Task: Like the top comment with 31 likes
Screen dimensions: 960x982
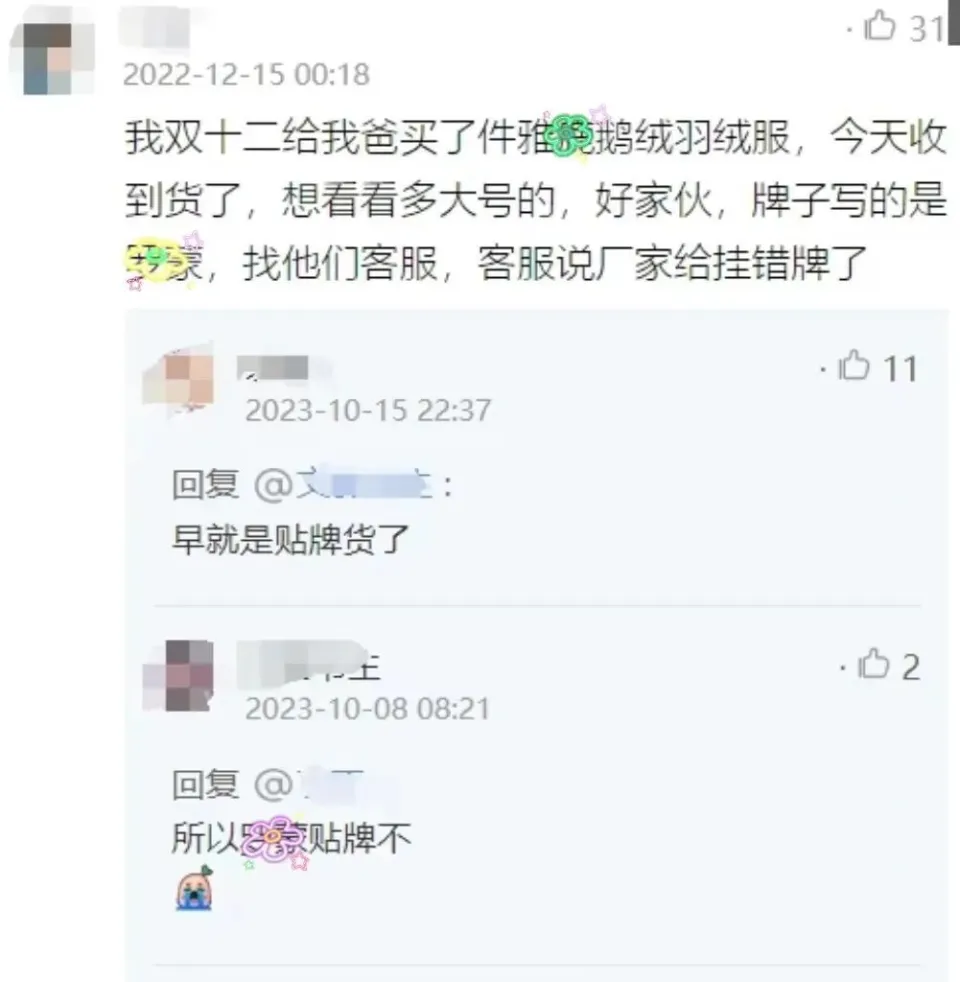Action: click(x=879, y=27)
